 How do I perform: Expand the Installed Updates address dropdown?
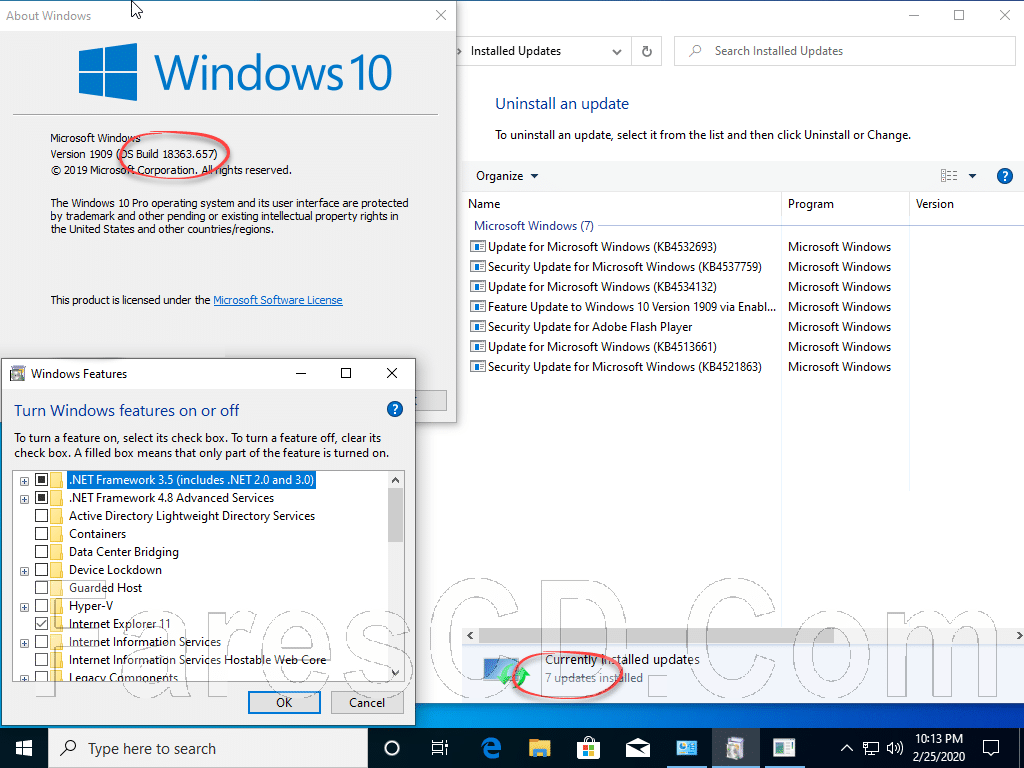click(x=616, y=51)
